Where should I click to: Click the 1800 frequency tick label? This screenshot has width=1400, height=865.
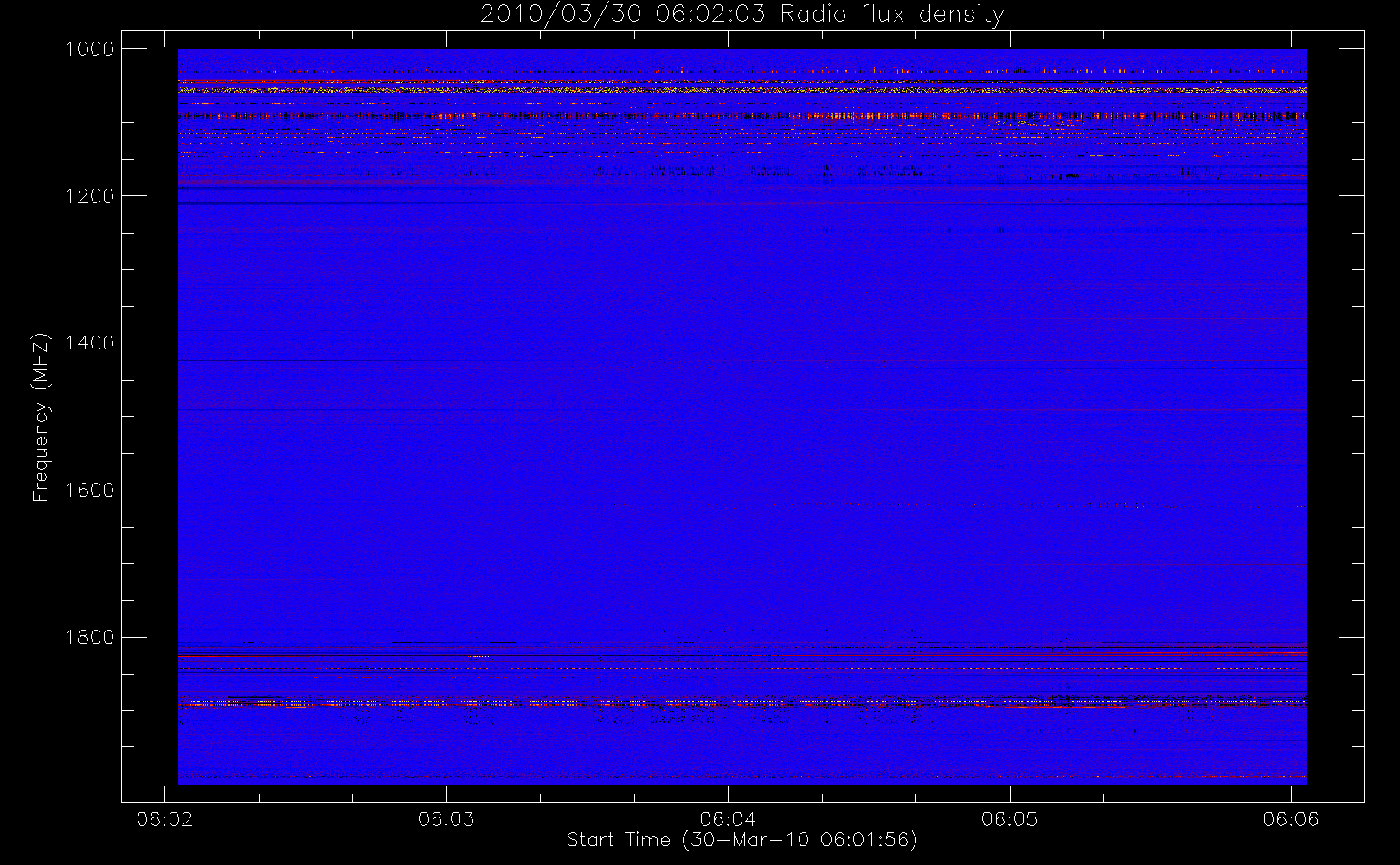point(90,638)
